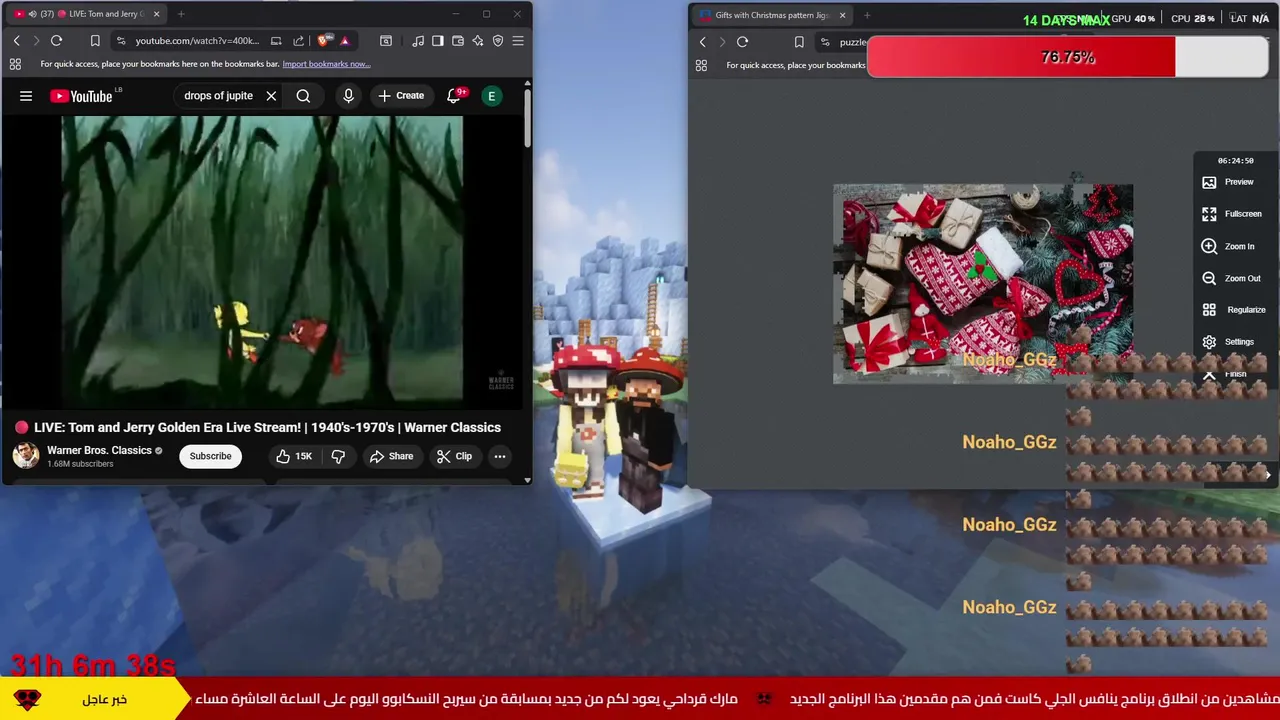Regularize the puzzle pieces

[x=1234, y=310]
